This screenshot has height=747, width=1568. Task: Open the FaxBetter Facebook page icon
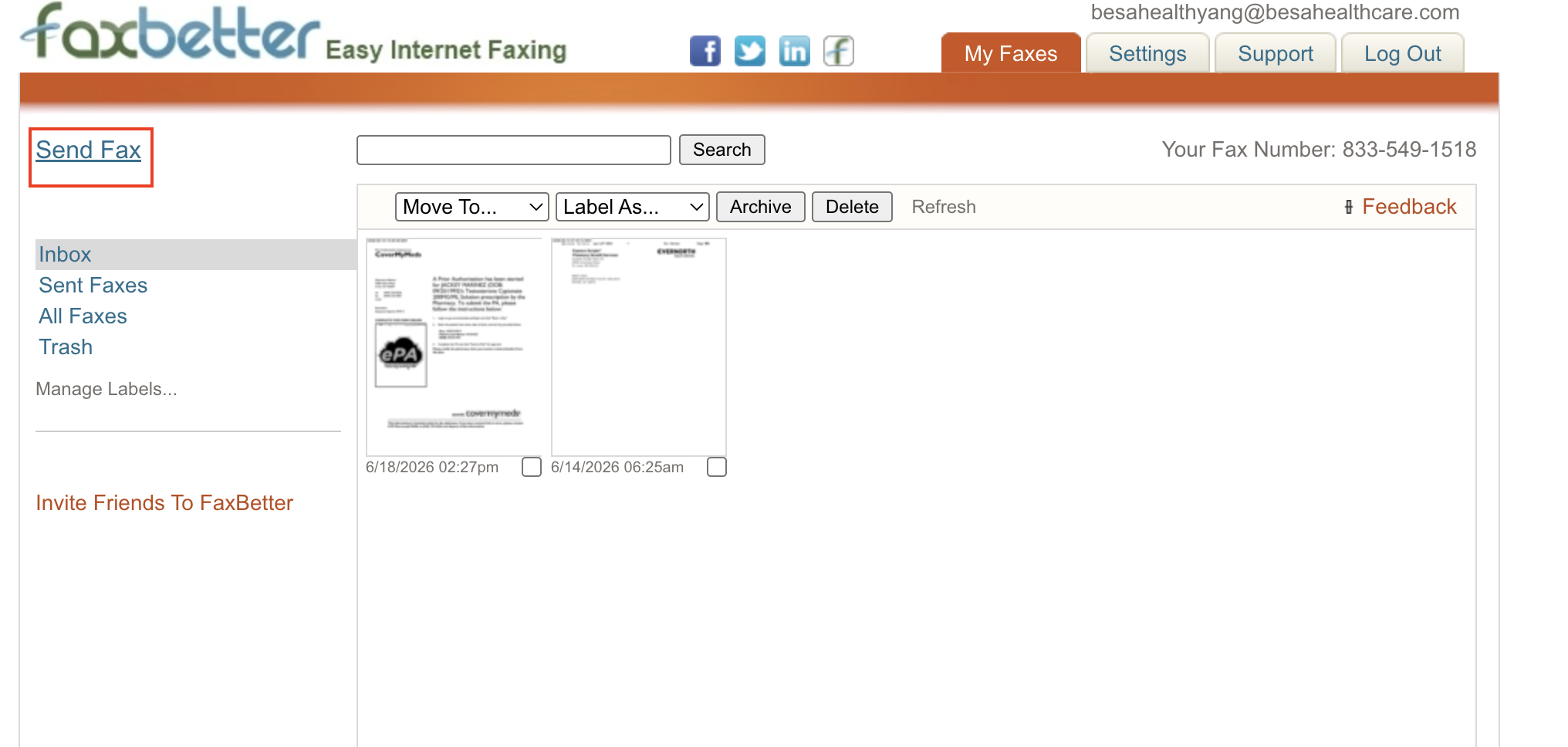point(705,51)
